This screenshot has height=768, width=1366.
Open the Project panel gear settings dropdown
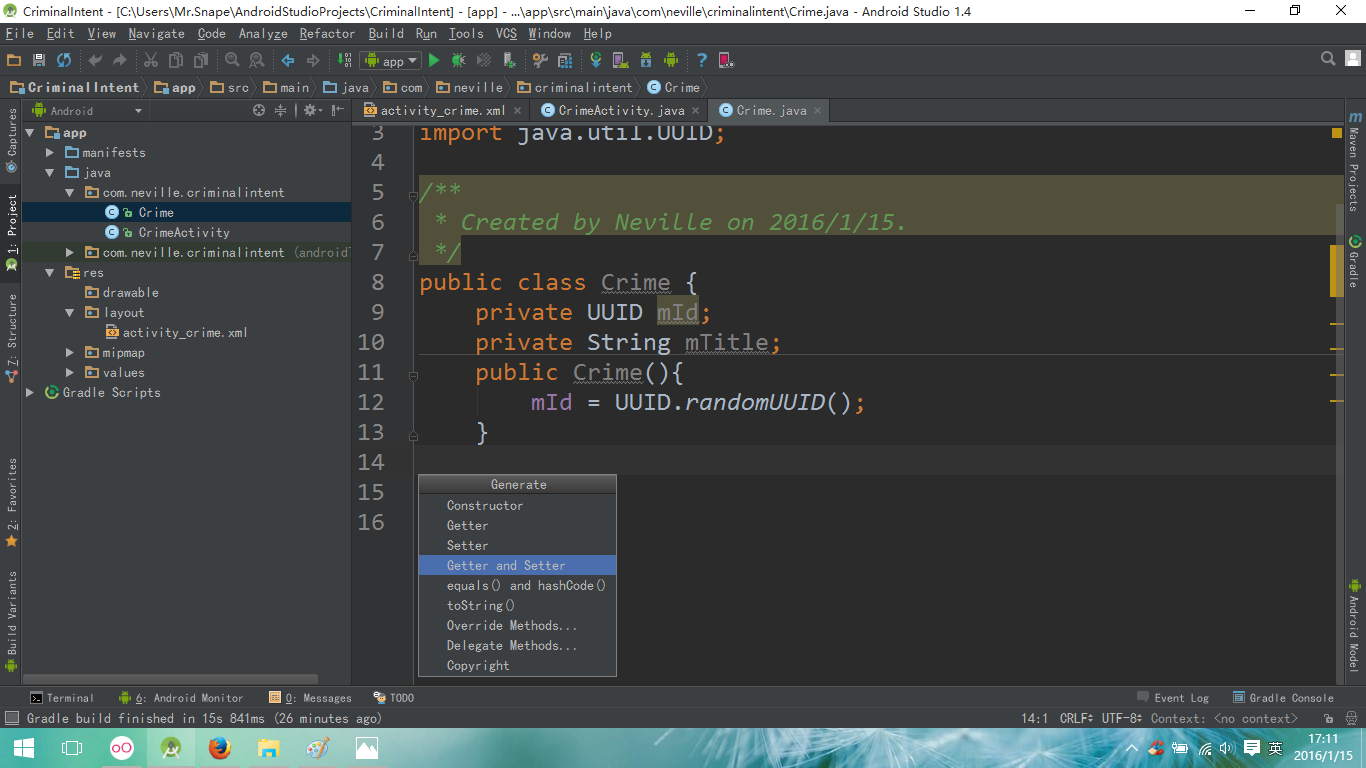click(312, 110)
